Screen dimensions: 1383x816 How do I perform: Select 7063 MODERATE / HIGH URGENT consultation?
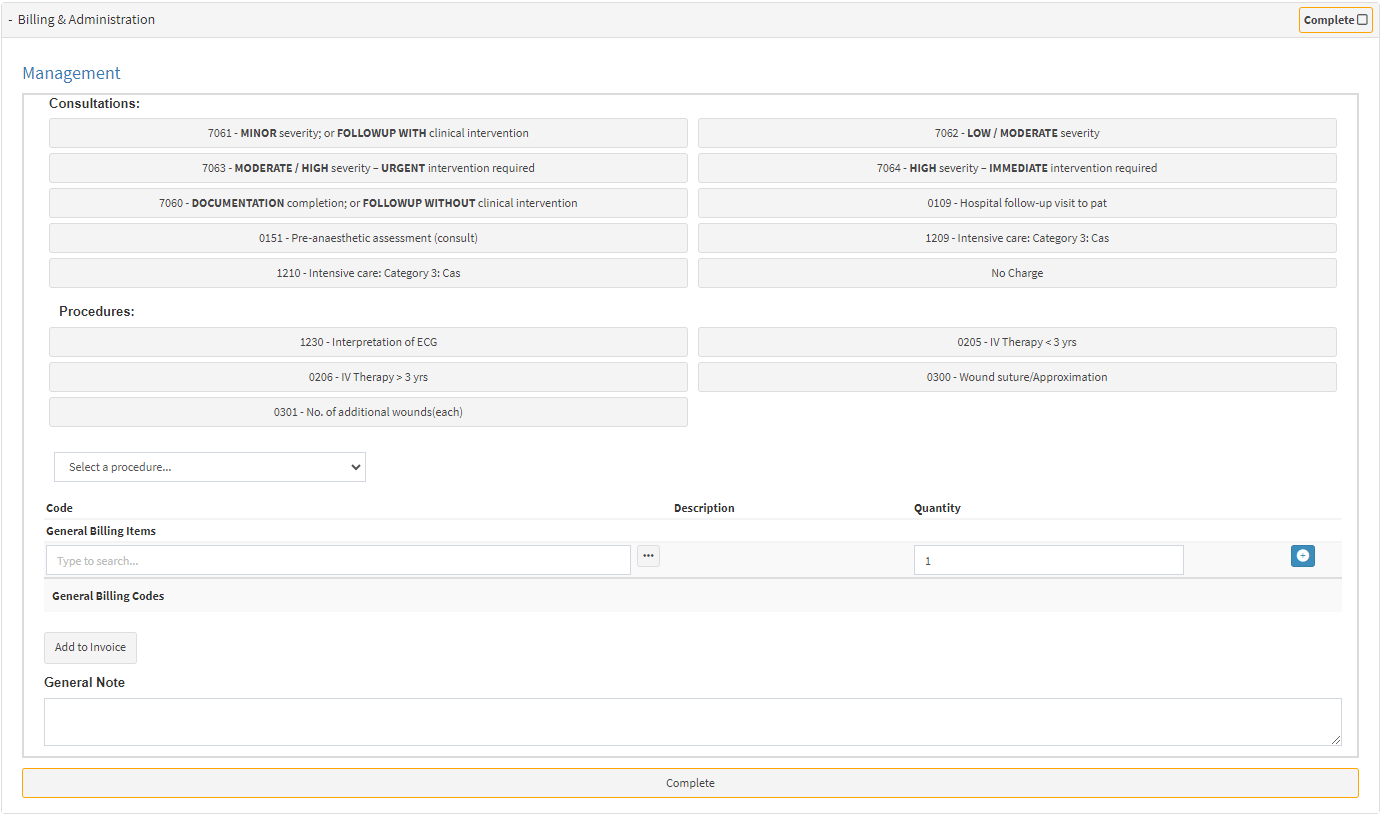click(368, 168)
